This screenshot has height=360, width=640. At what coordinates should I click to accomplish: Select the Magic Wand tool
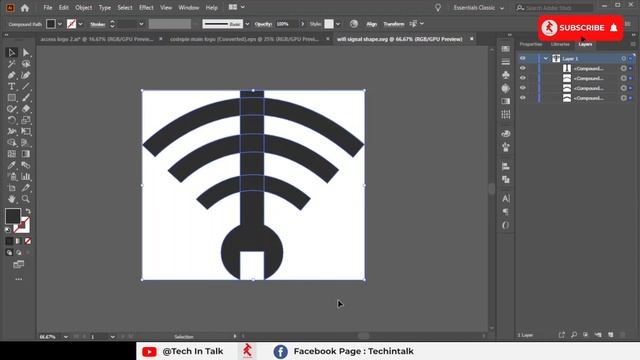[x=11, y=64]
